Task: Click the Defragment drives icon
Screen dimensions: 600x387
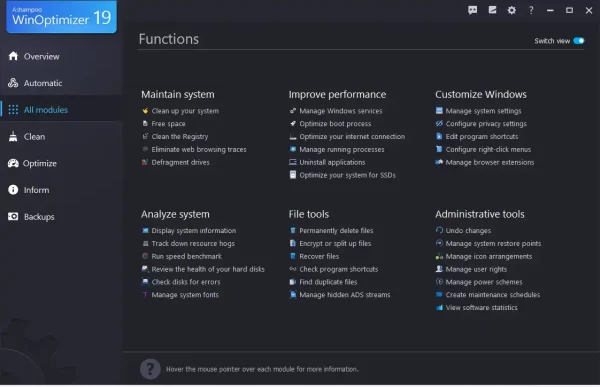Action: tap(145, 162)
